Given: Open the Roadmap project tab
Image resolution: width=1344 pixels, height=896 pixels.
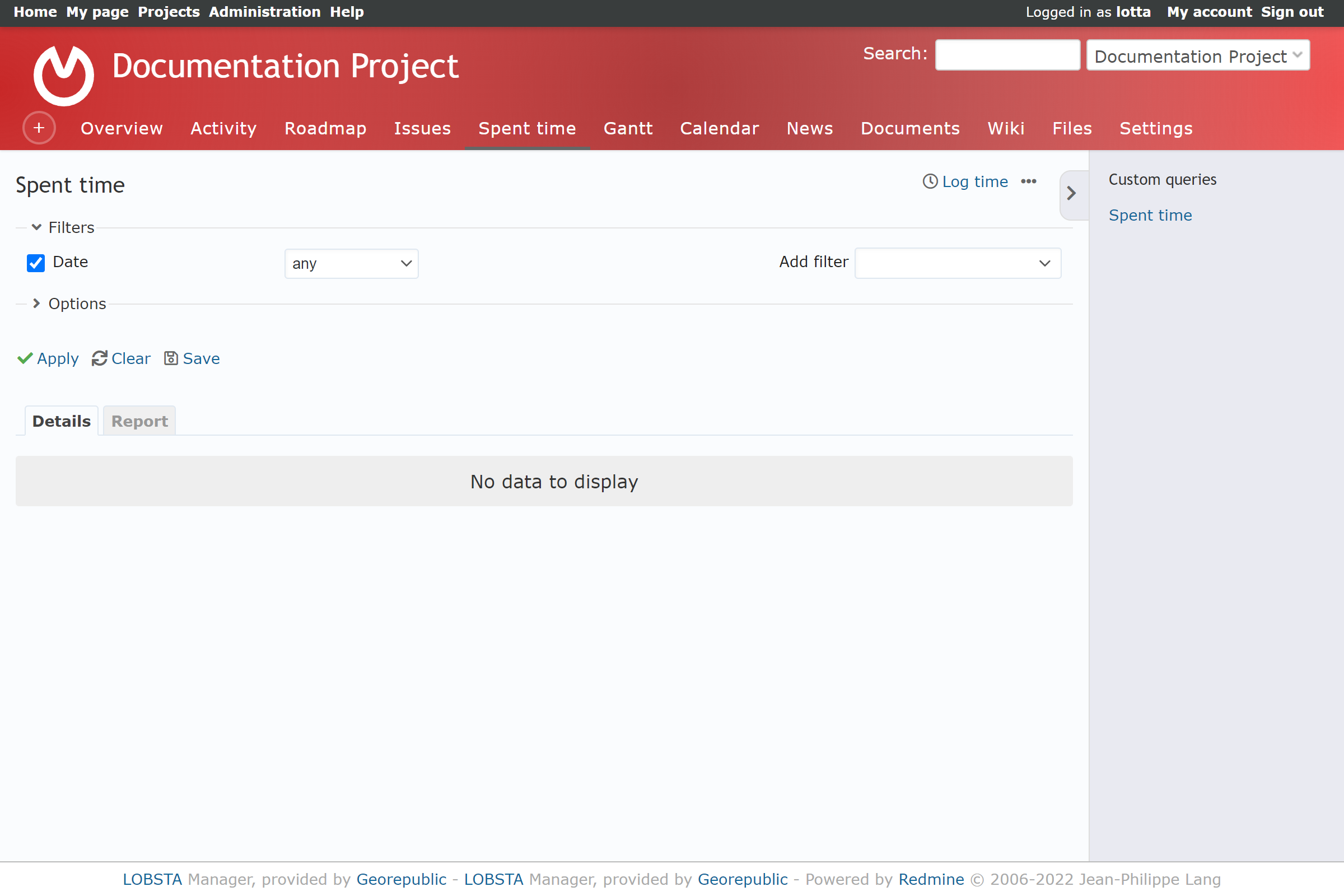Looking at the screenshot, I should 325,129.
